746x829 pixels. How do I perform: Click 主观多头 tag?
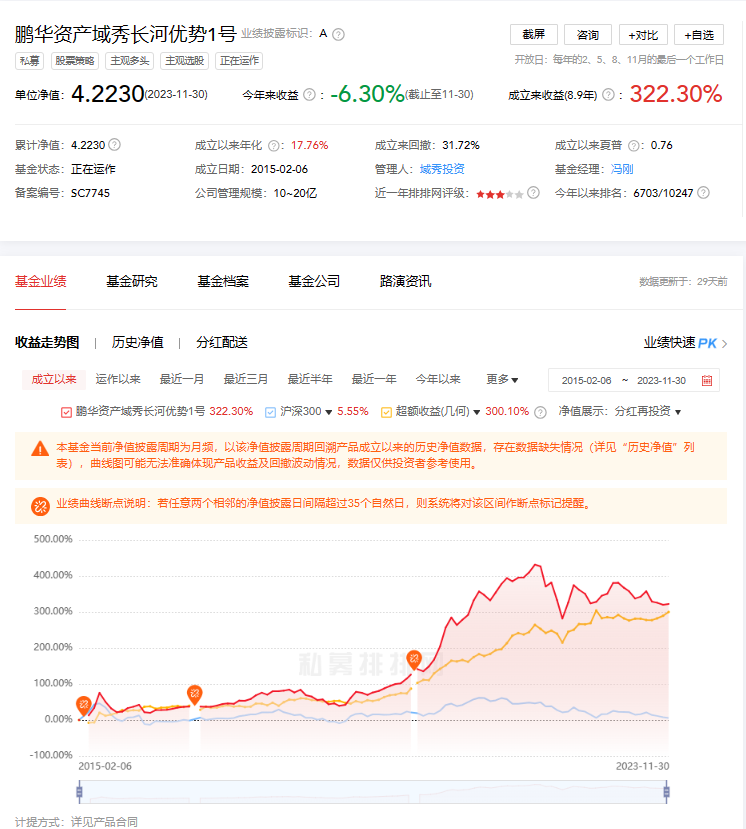pyautogui.click(x=130, y=61)
